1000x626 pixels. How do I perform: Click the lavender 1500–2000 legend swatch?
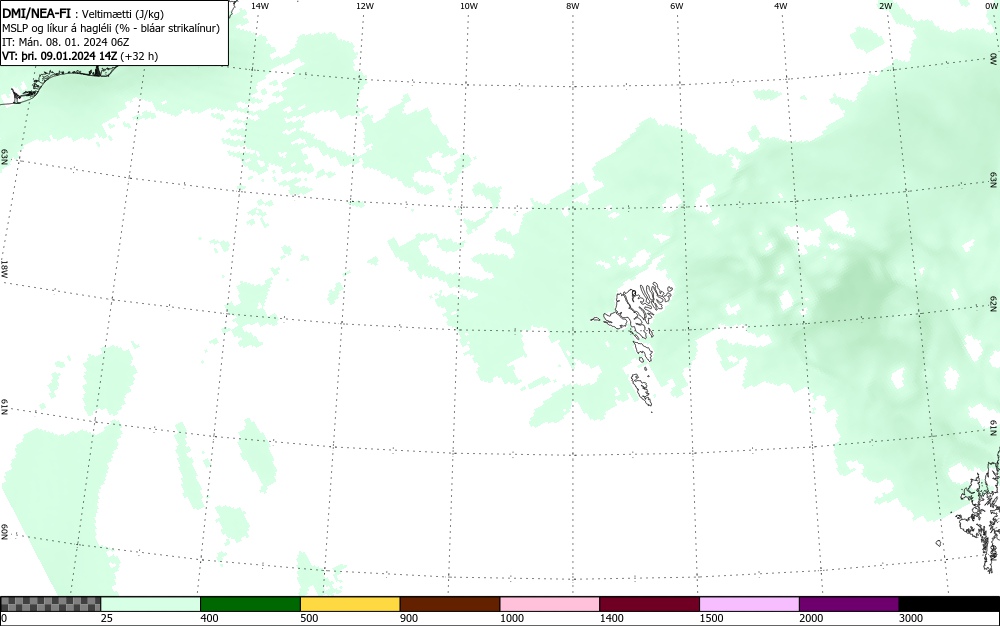749,604
